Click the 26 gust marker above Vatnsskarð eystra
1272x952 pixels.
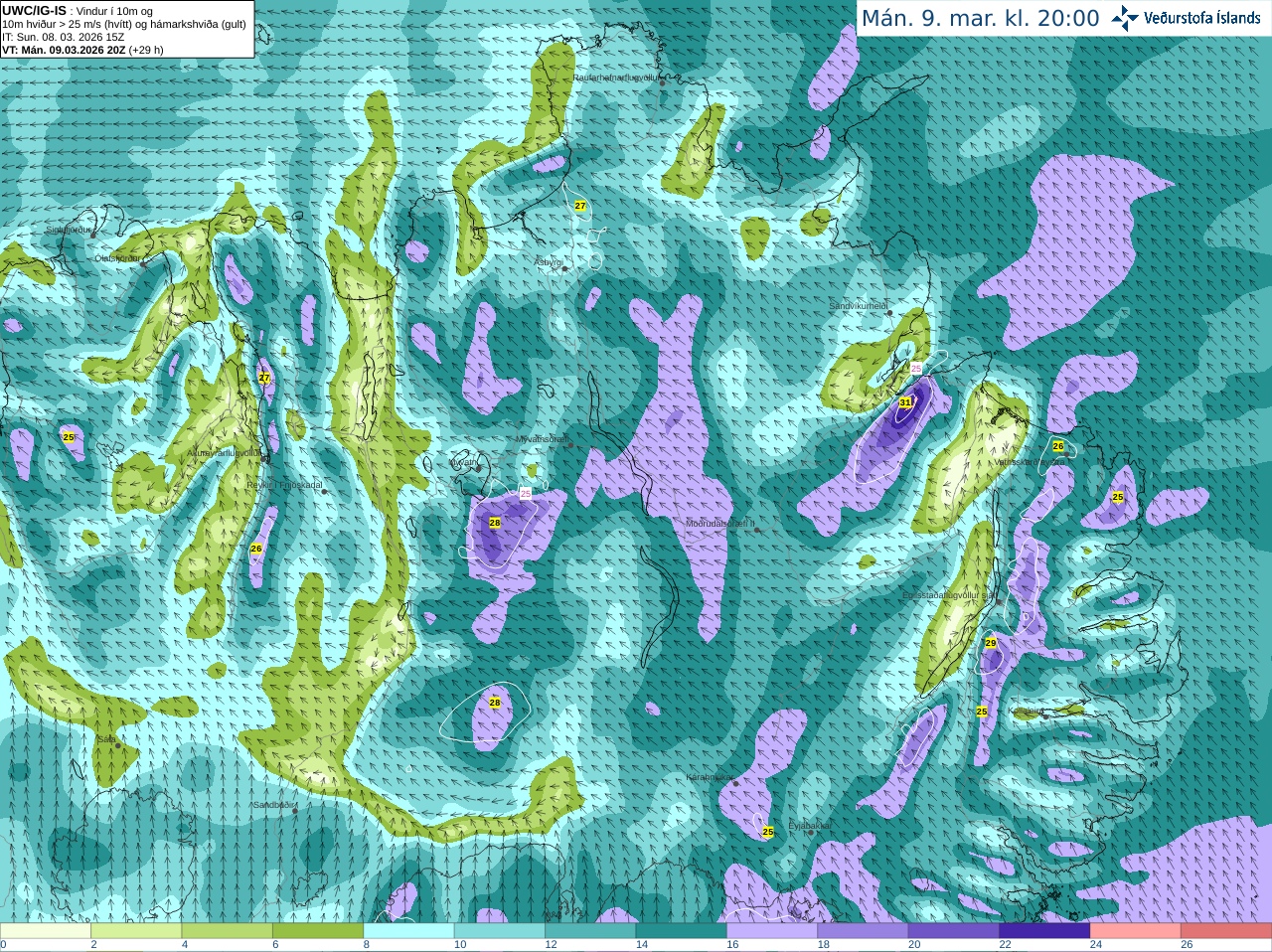tap(1058, 446)
